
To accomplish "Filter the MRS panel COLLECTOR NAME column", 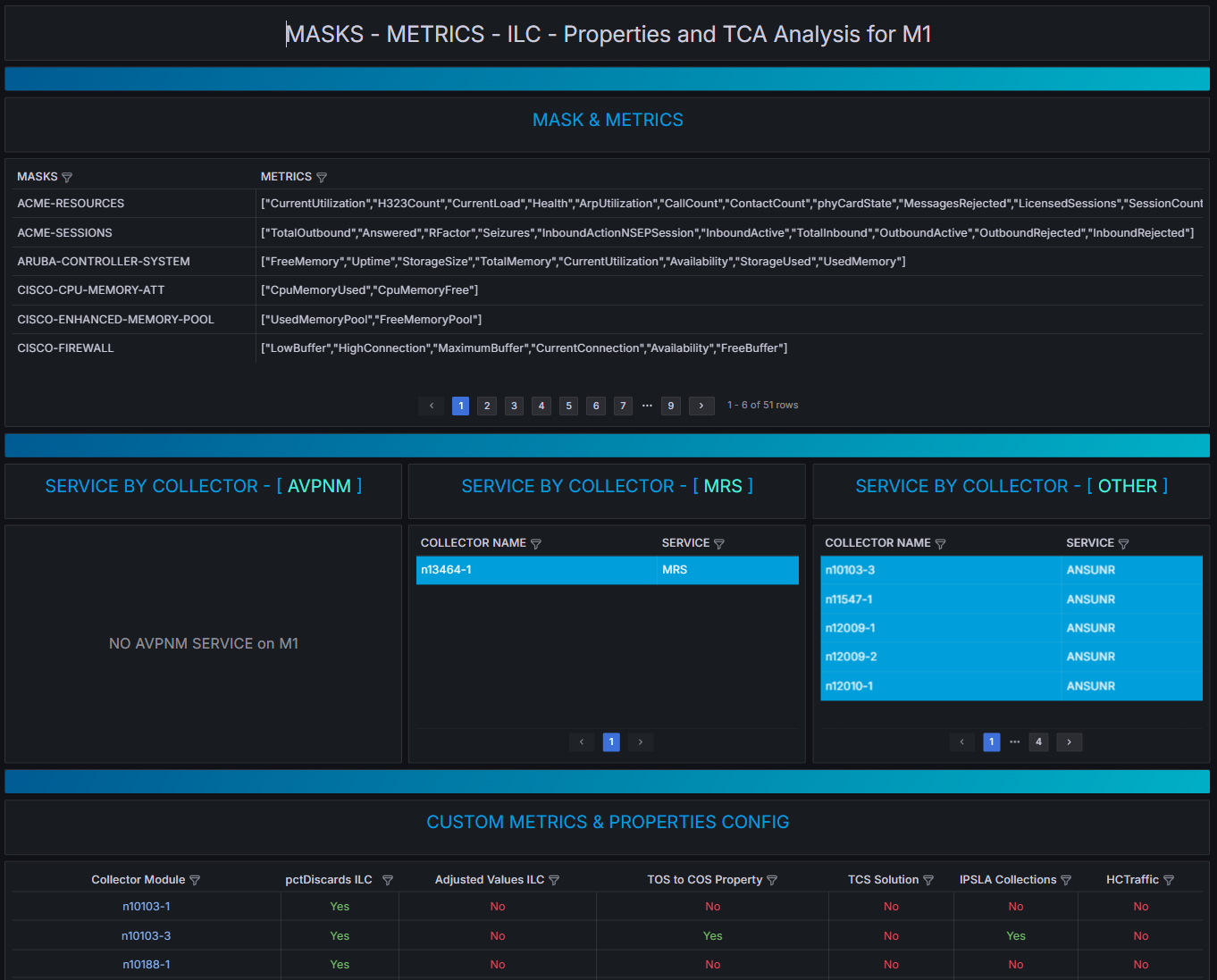I will pyautogui.click(x=536, y=544).
